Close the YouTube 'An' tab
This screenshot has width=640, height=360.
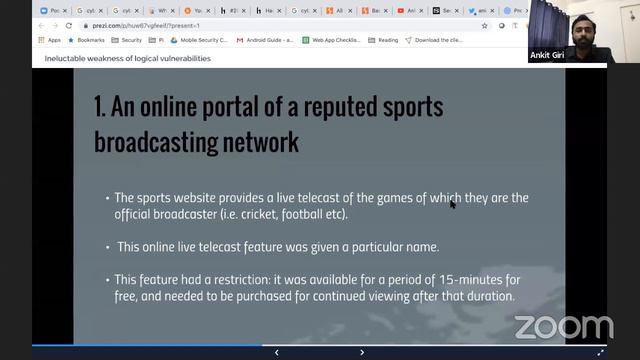pyautogui.click(x=421, y=11)
